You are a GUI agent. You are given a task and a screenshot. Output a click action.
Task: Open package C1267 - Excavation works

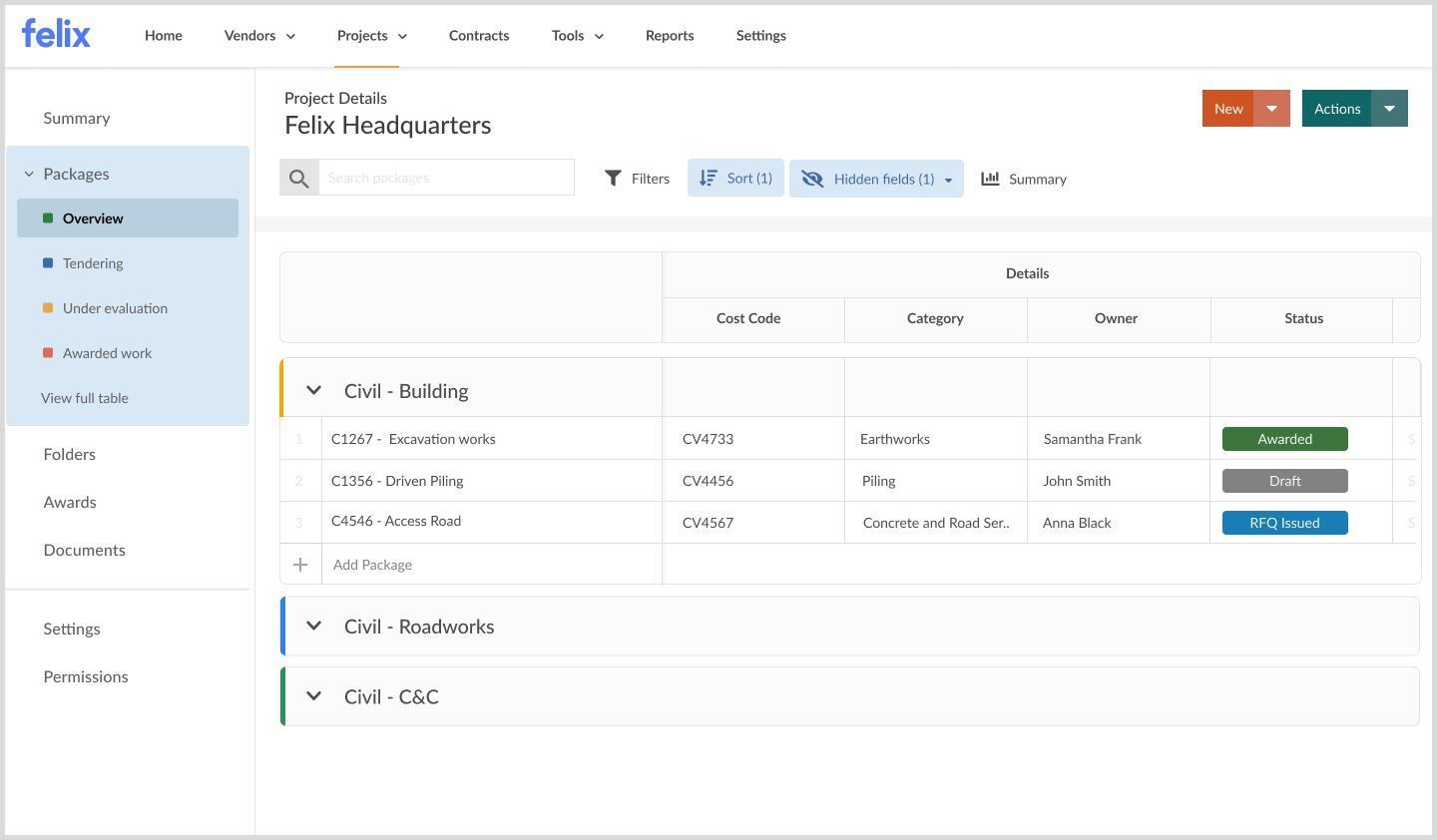(x=413, y=439)
